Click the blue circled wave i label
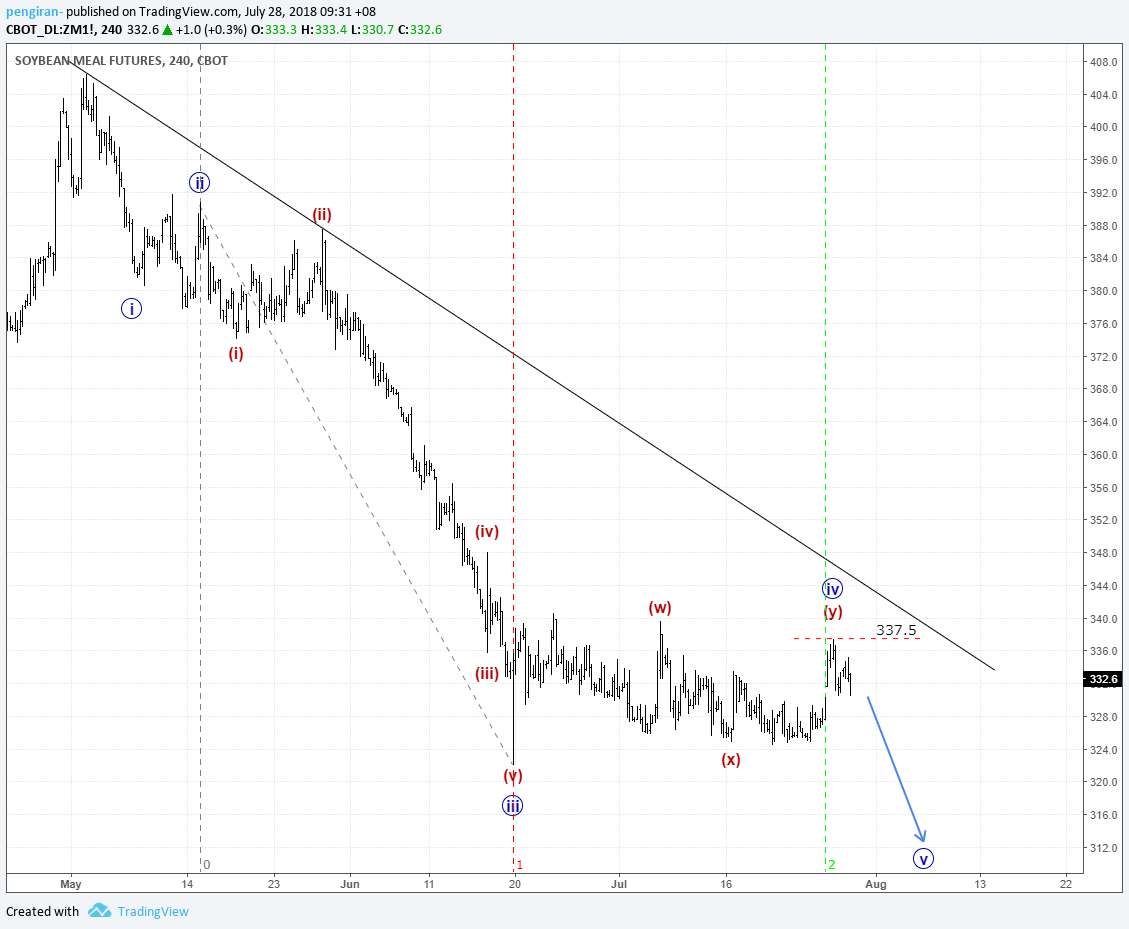This screenshot has width=1129, height=929. [131, 309]
